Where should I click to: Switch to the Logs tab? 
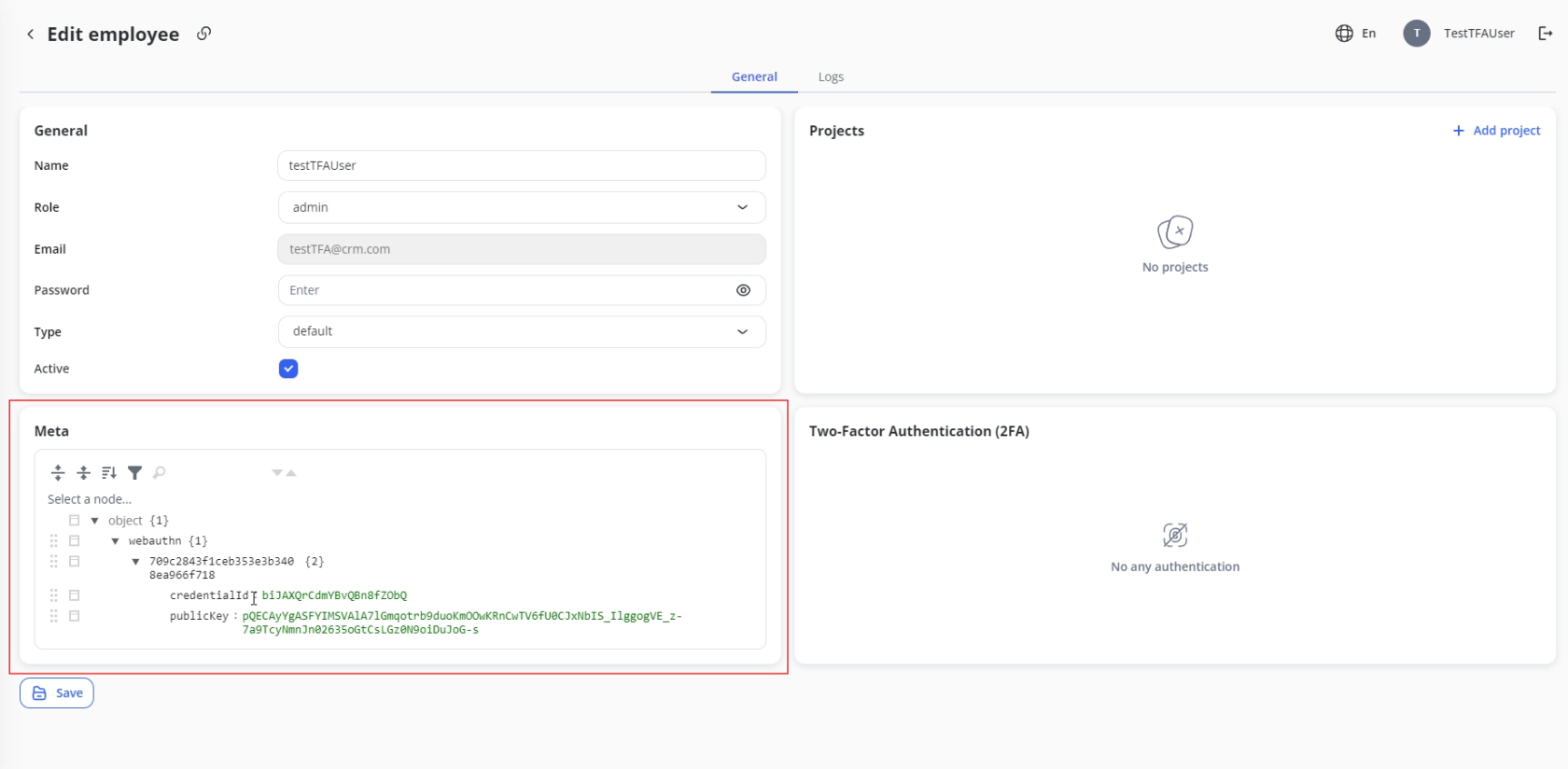click(831, 77)
